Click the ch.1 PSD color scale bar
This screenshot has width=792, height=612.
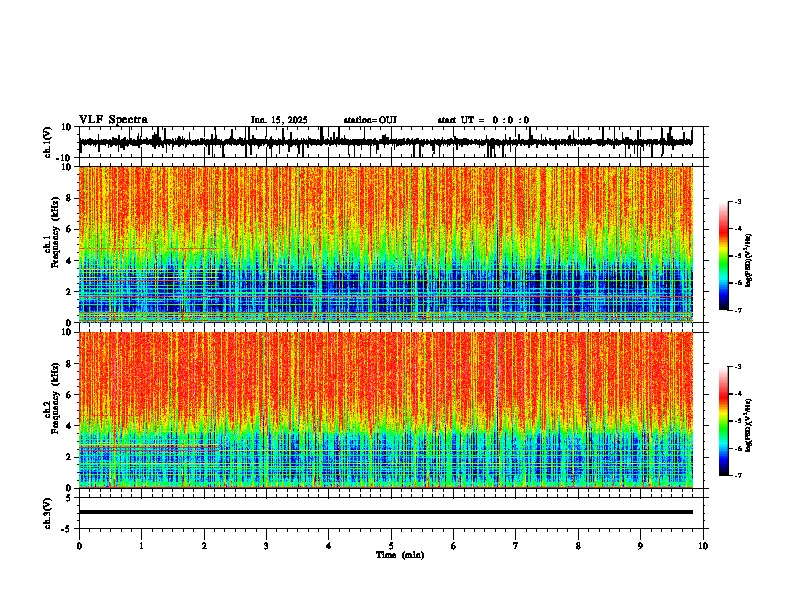[x=724, y=256]
